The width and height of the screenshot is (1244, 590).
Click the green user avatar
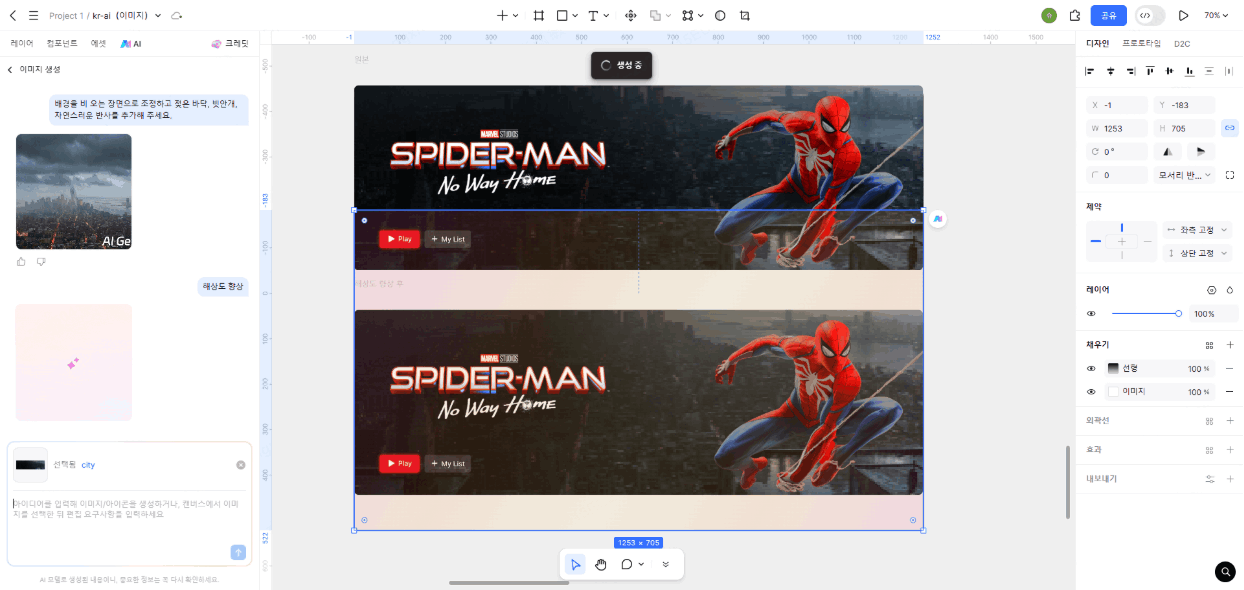click(x=1049, y=15)
